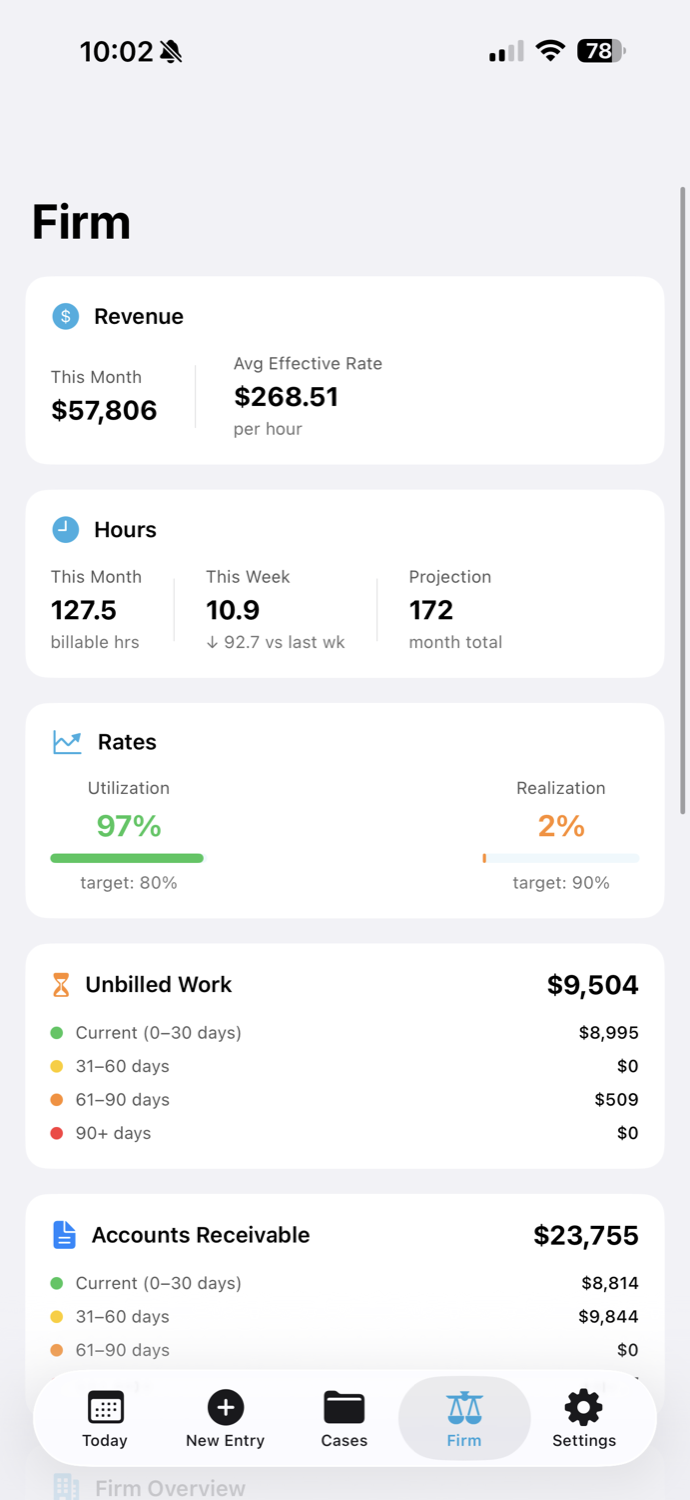This screenshot has height=1500, width=690.
Task: Tap the battery level indicator
Action: pos(601,51)
